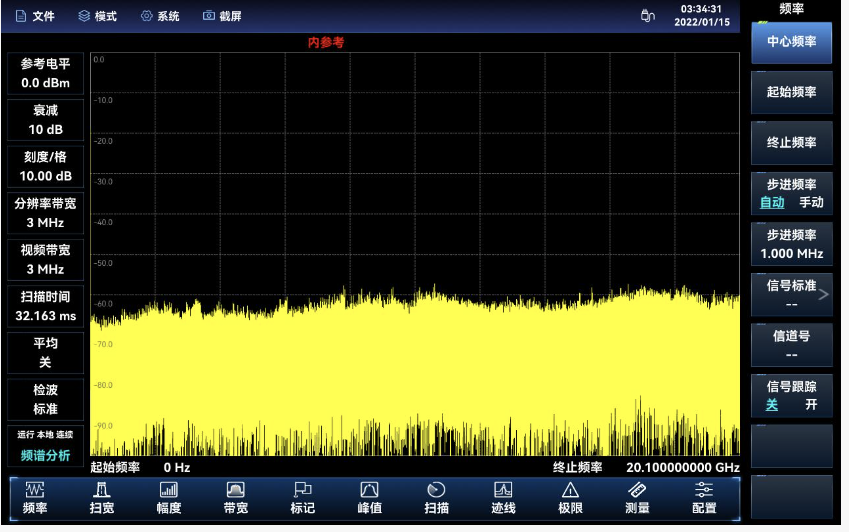Turn 信号跟踪 signal tracking to 开
This screenshot has height=532, width=849.
[x=811, y=405]
